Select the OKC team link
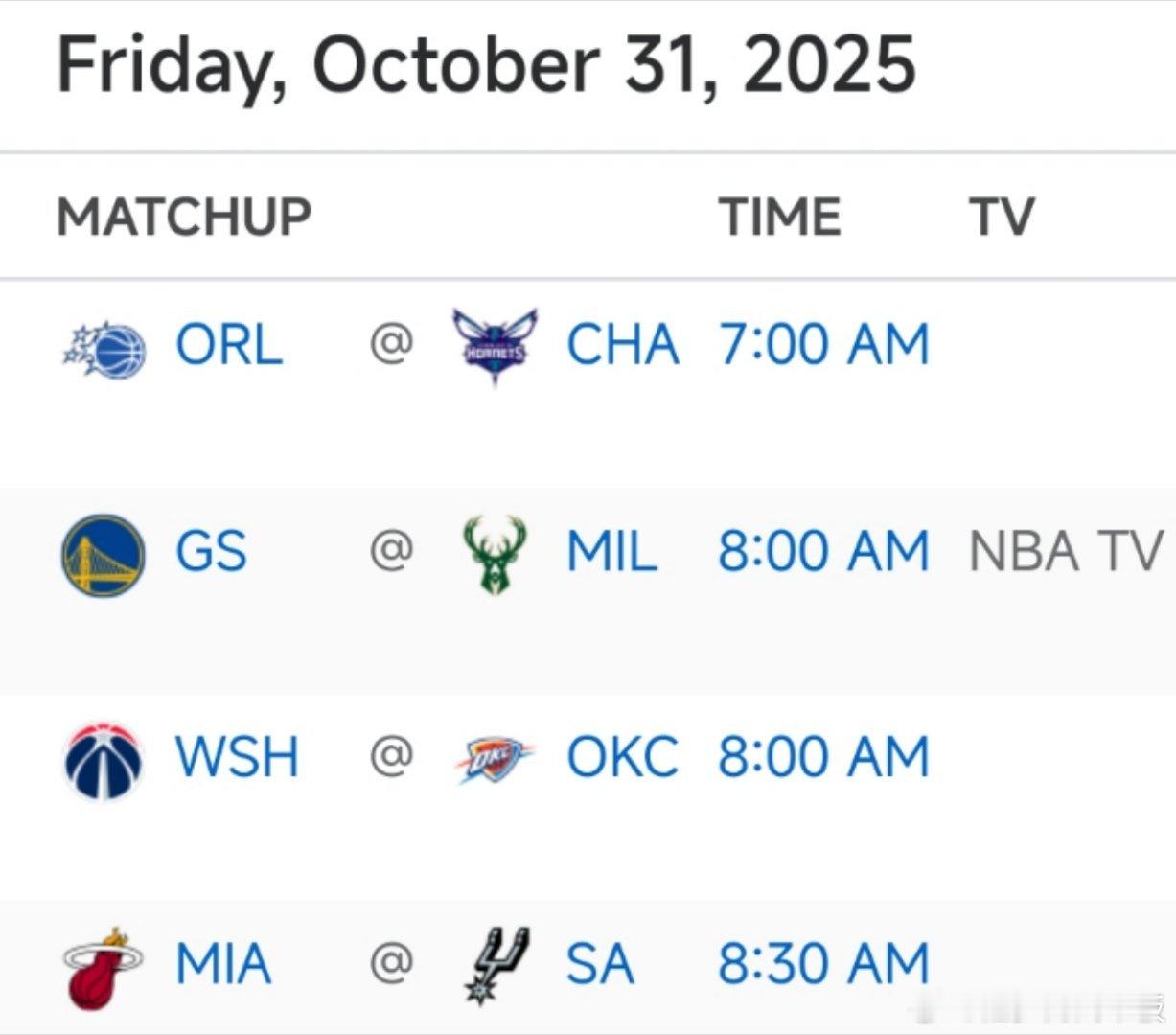Image resolution: width=1176 pixels, height=1035 pixels. click(x=622, y=757)
